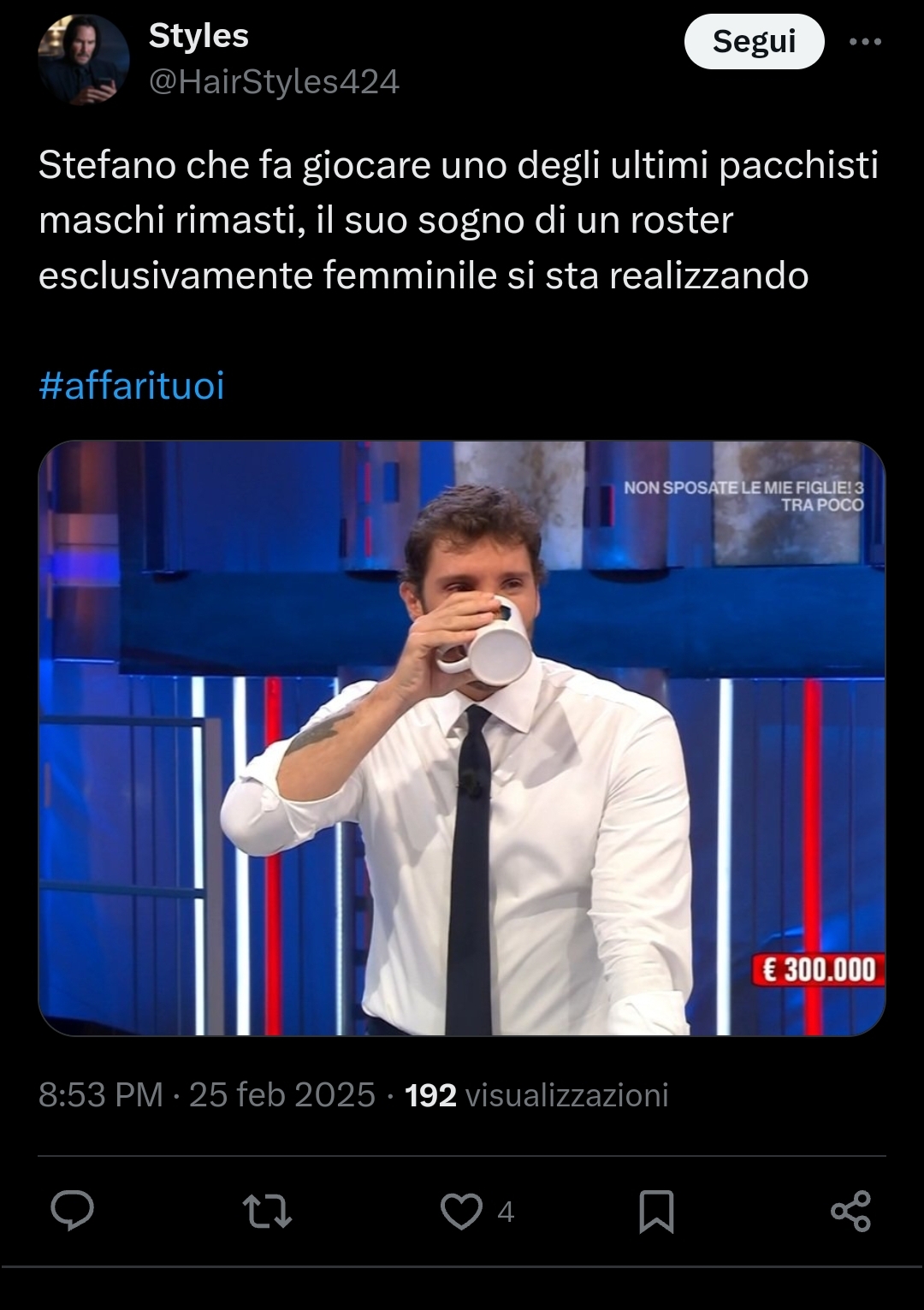
Task: Click the € 300.000 badge in the image
Action: coord(819,970)
